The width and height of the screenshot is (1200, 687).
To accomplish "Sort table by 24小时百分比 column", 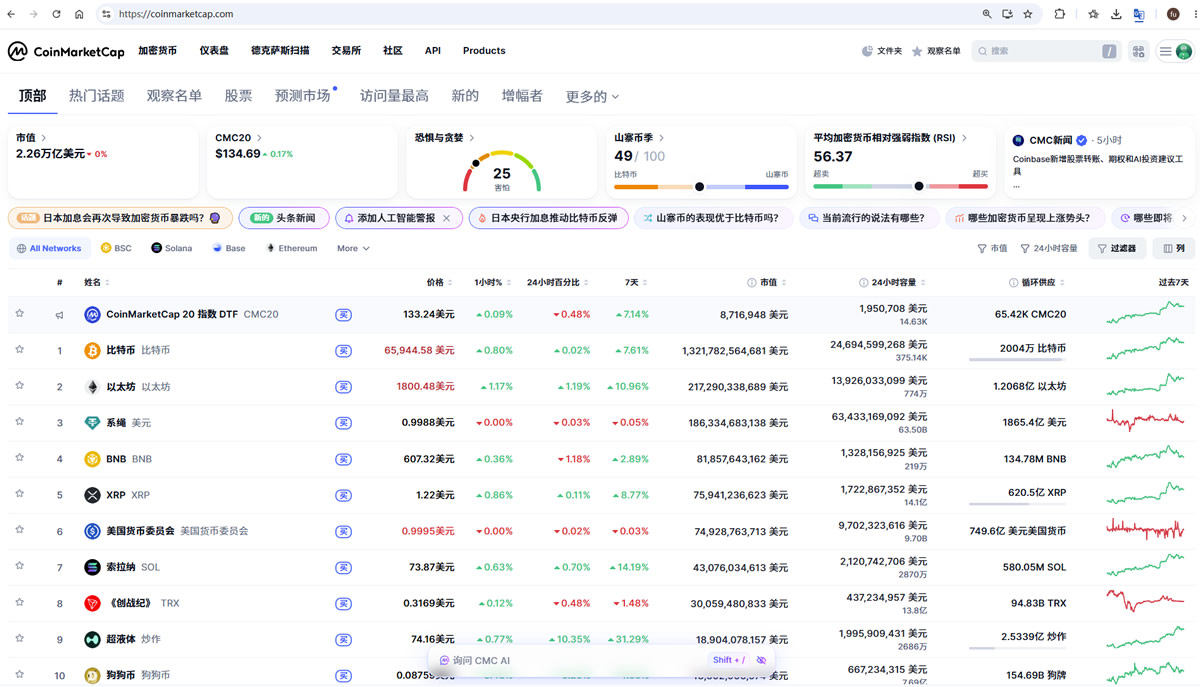I will tap(557, 283).
